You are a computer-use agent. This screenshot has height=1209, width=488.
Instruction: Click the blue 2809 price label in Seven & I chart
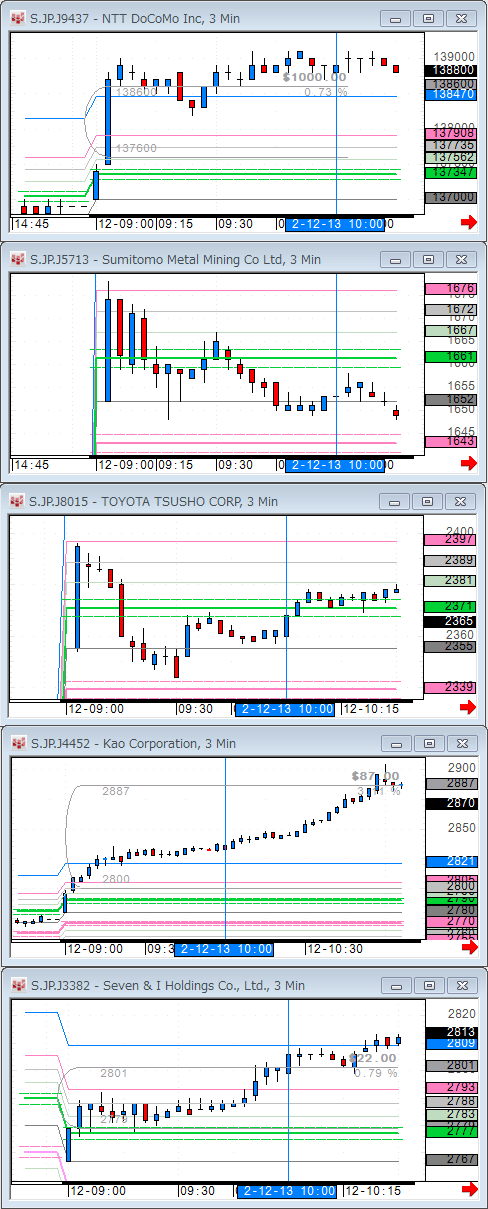[x=451, y=1044]
